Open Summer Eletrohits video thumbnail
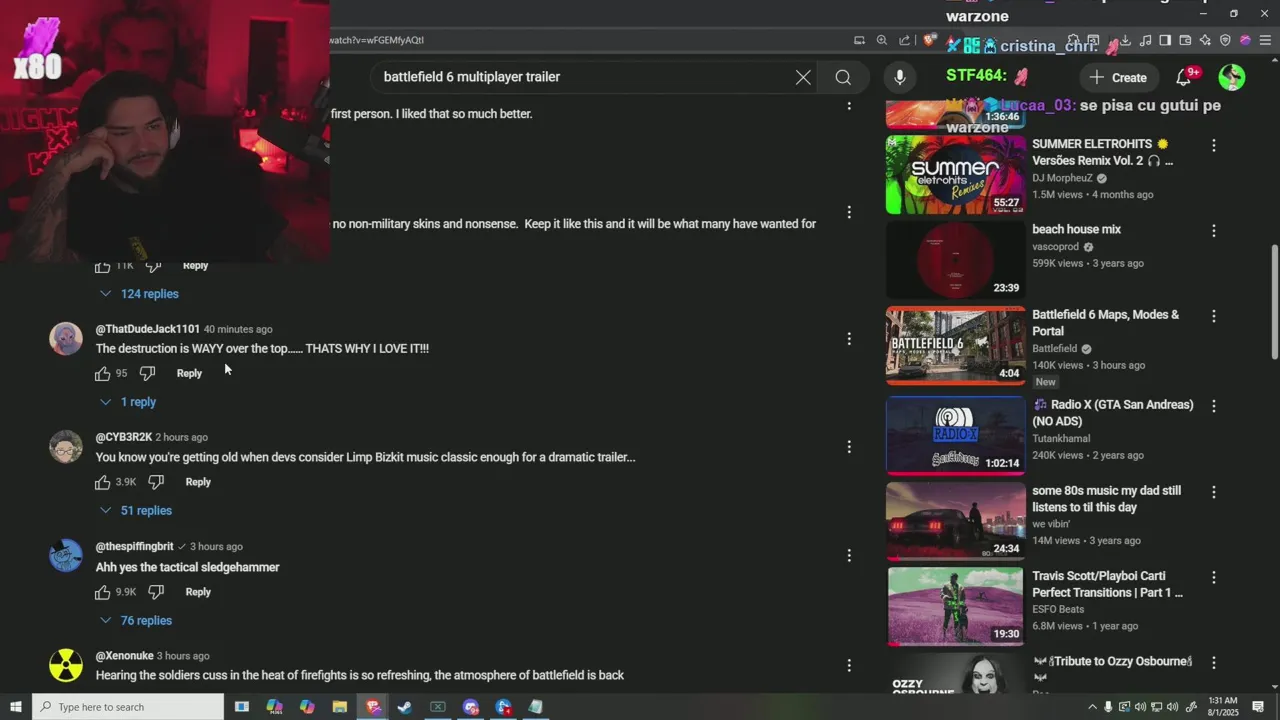1280x720 pixels. (955, 175)
